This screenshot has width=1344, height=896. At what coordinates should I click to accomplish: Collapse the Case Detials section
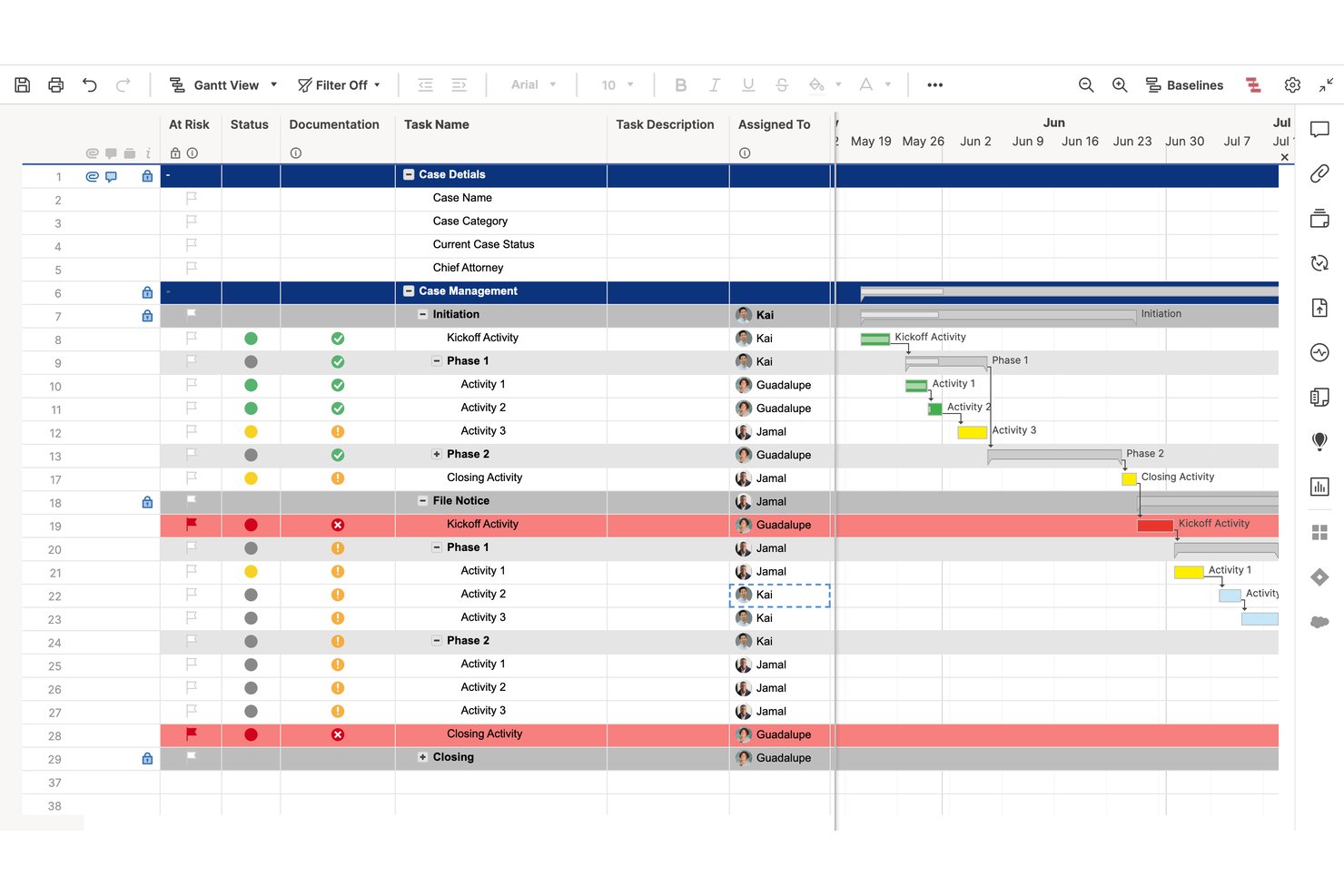point(409,174)
